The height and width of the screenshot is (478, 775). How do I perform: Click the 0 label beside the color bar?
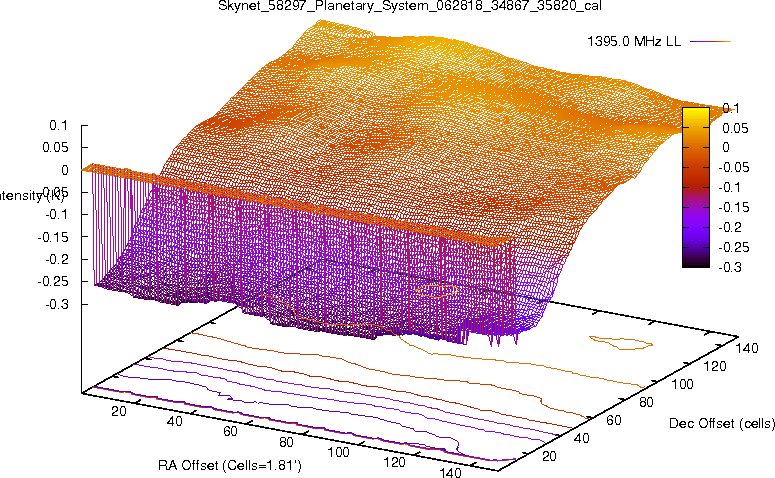tap(726, 147)
